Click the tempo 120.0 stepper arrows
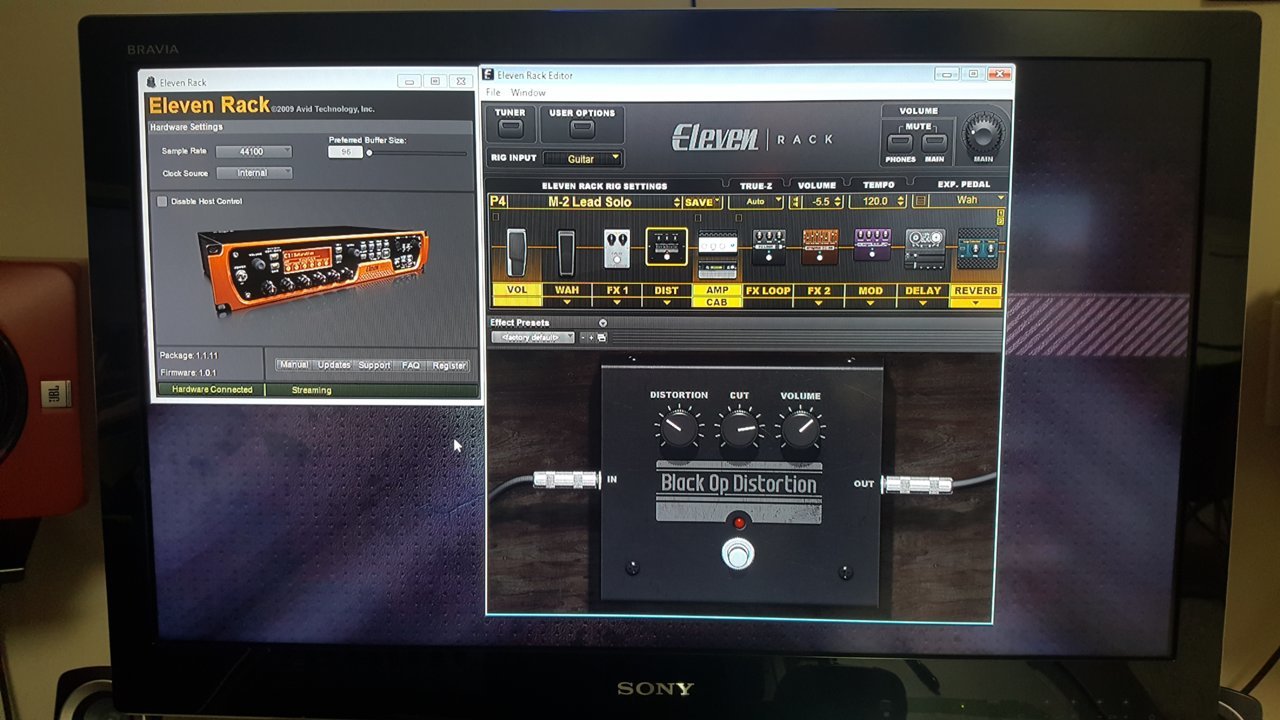Image resolution: width=1280 pixels, height=720 pixels. 901,201
